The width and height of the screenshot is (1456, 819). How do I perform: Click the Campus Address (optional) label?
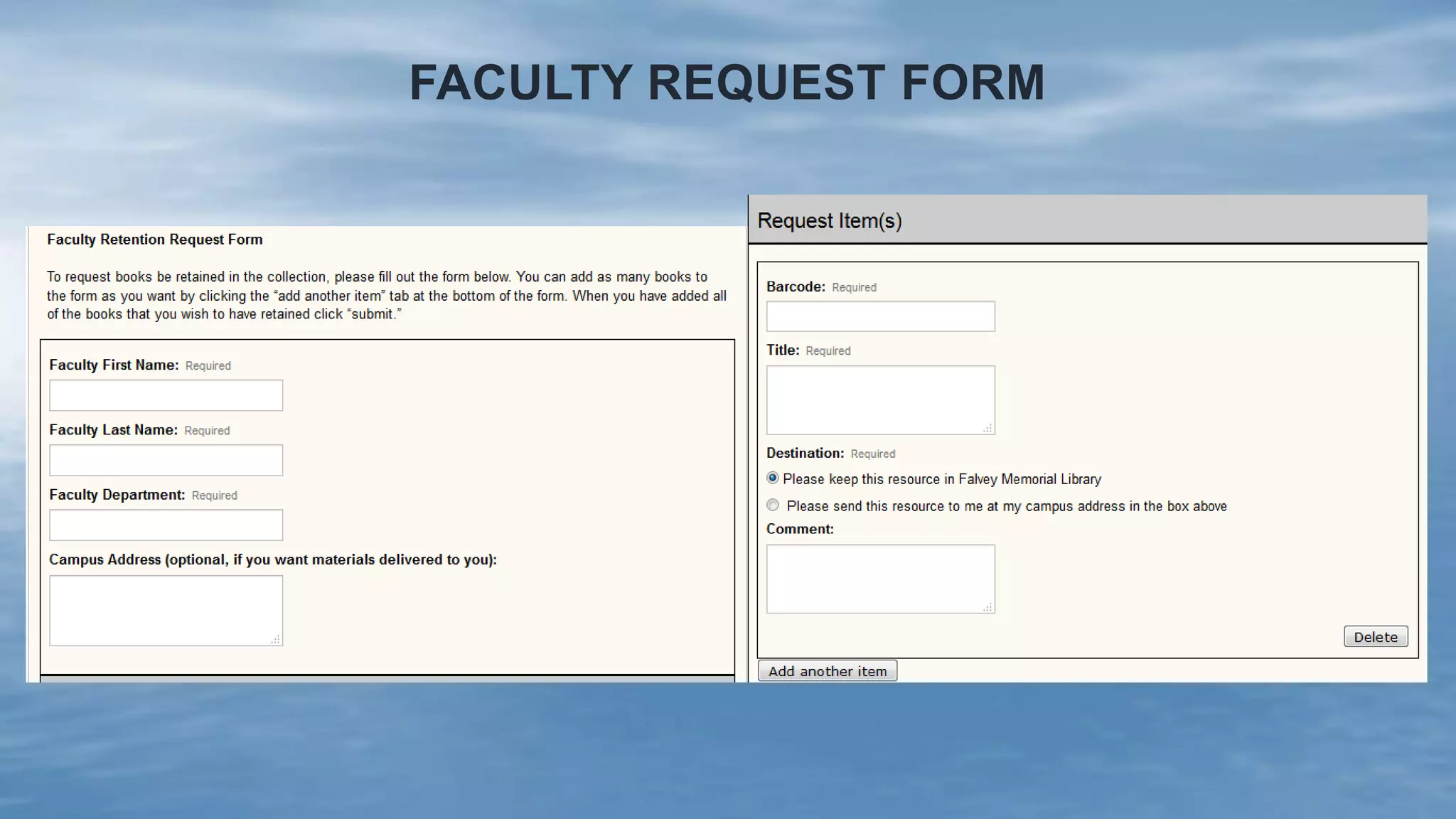click(x=273, y=560)
